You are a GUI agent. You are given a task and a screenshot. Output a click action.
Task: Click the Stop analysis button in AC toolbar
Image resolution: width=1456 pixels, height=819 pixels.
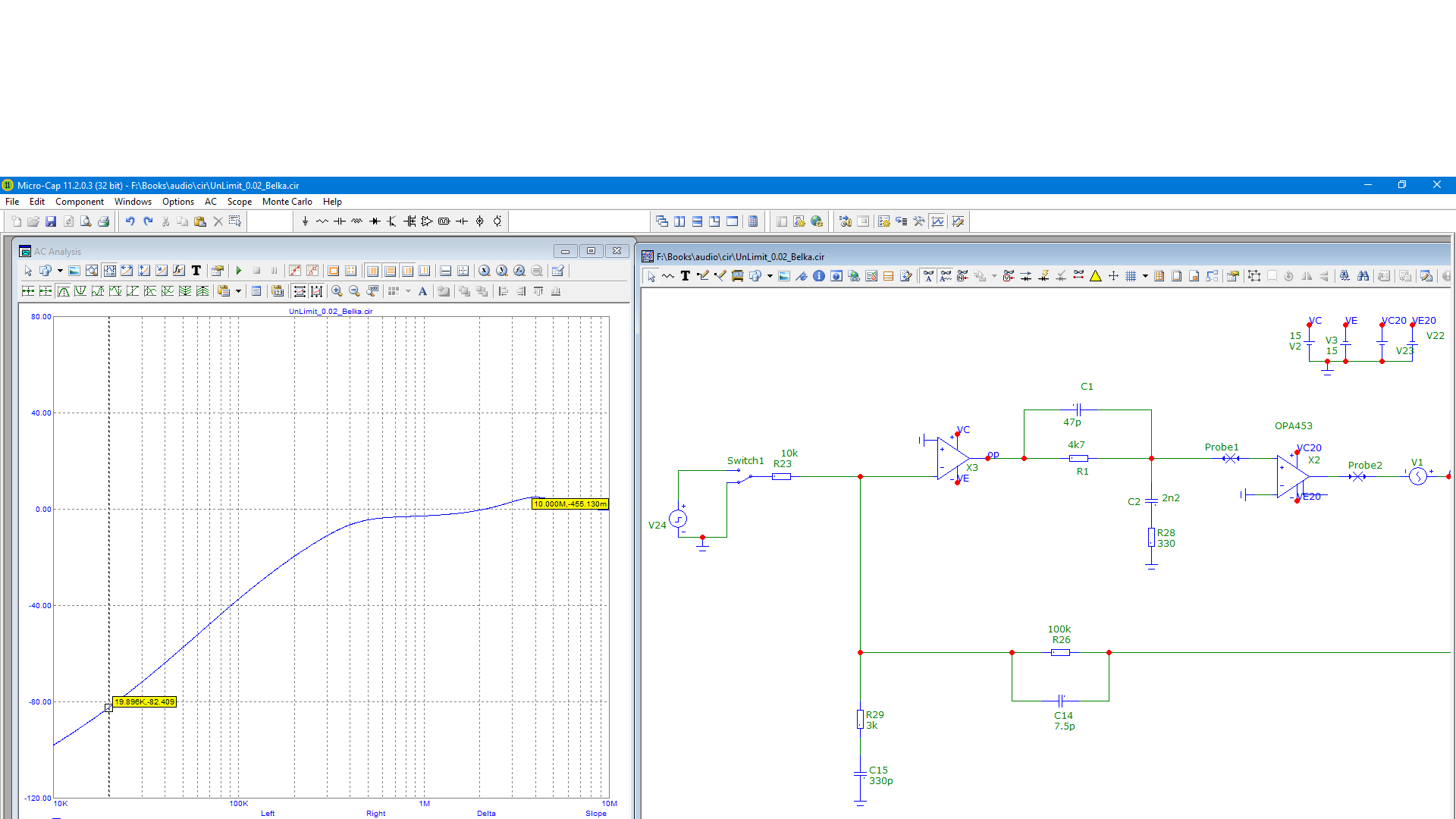pos(256,271)
